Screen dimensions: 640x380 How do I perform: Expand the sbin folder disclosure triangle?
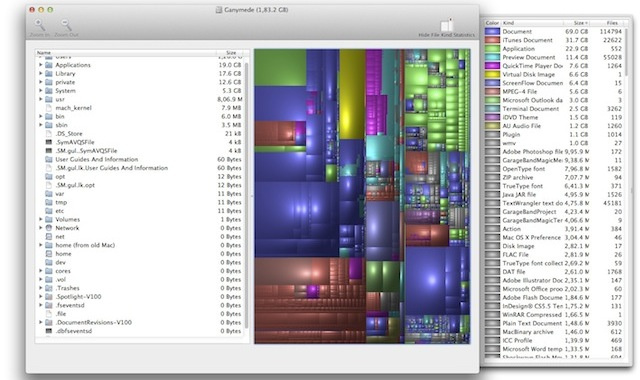click(x=40, y=125)
